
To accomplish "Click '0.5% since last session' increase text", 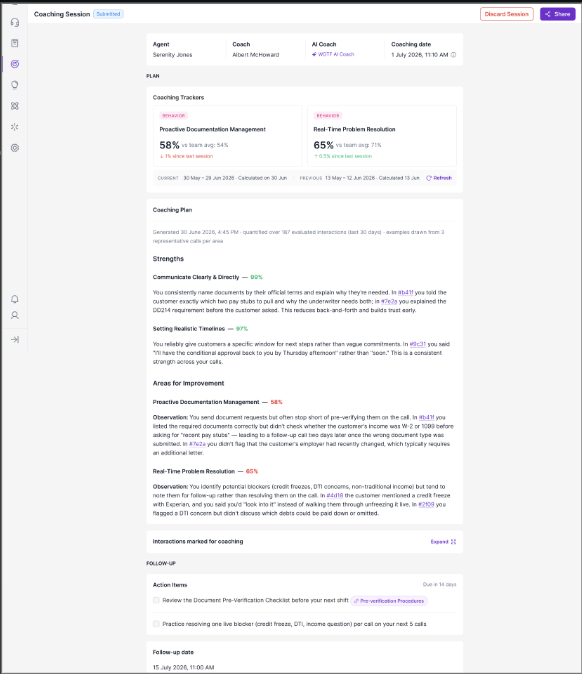I will [343, 156].
